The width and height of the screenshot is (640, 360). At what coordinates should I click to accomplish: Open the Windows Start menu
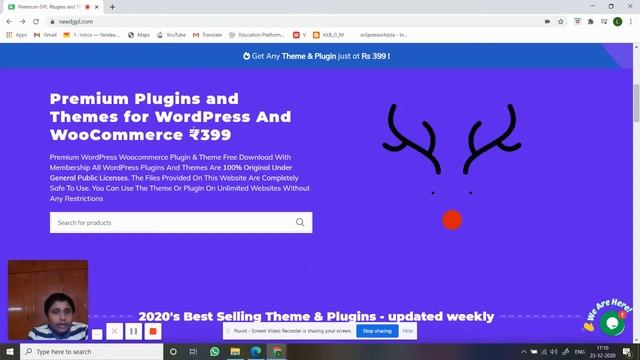click(10, 351)
